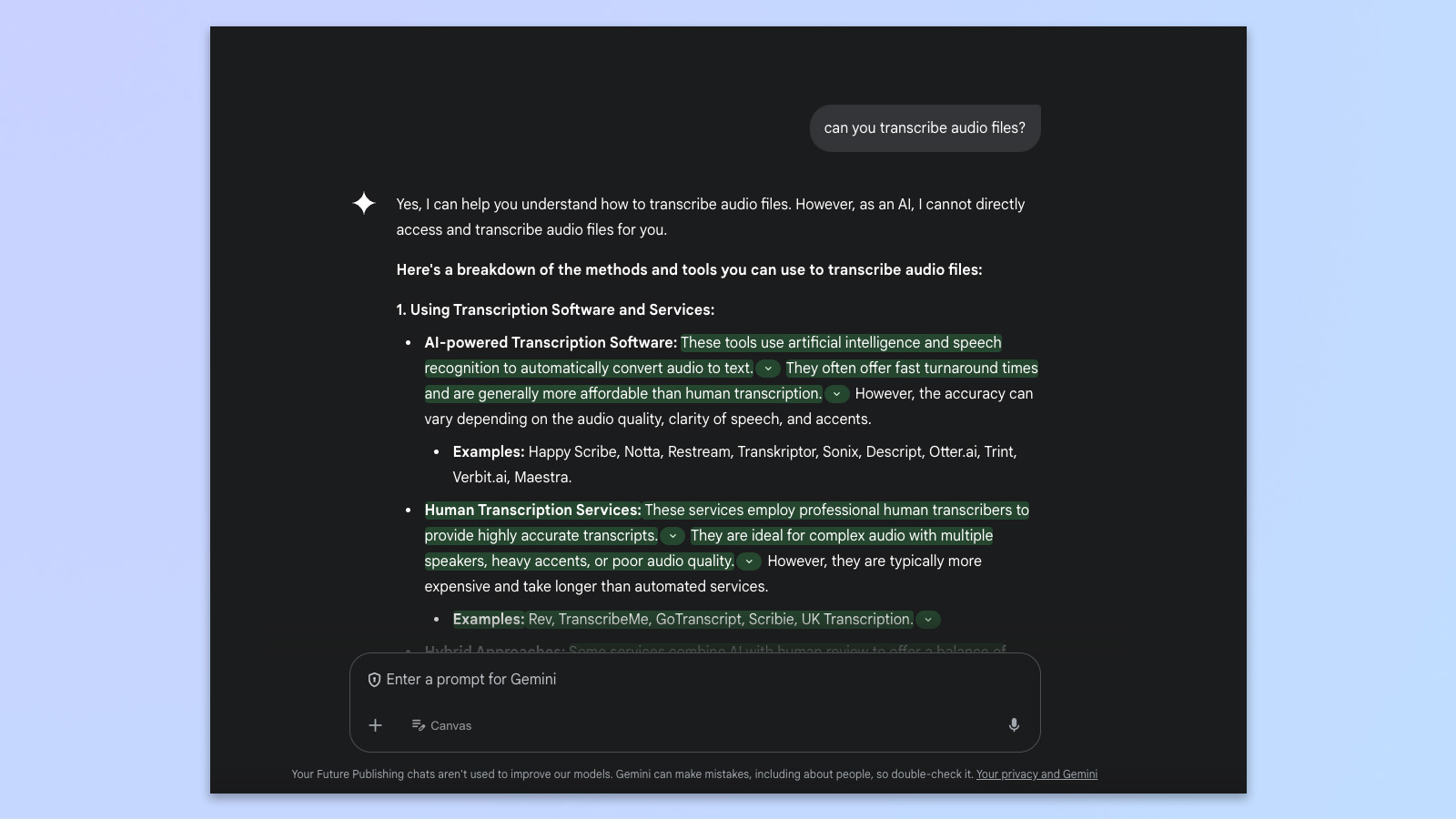Screen dimensions: 1456x819
Task: Focus the 'Enter a prompt for Gemini' field
Action: [692, 680]
